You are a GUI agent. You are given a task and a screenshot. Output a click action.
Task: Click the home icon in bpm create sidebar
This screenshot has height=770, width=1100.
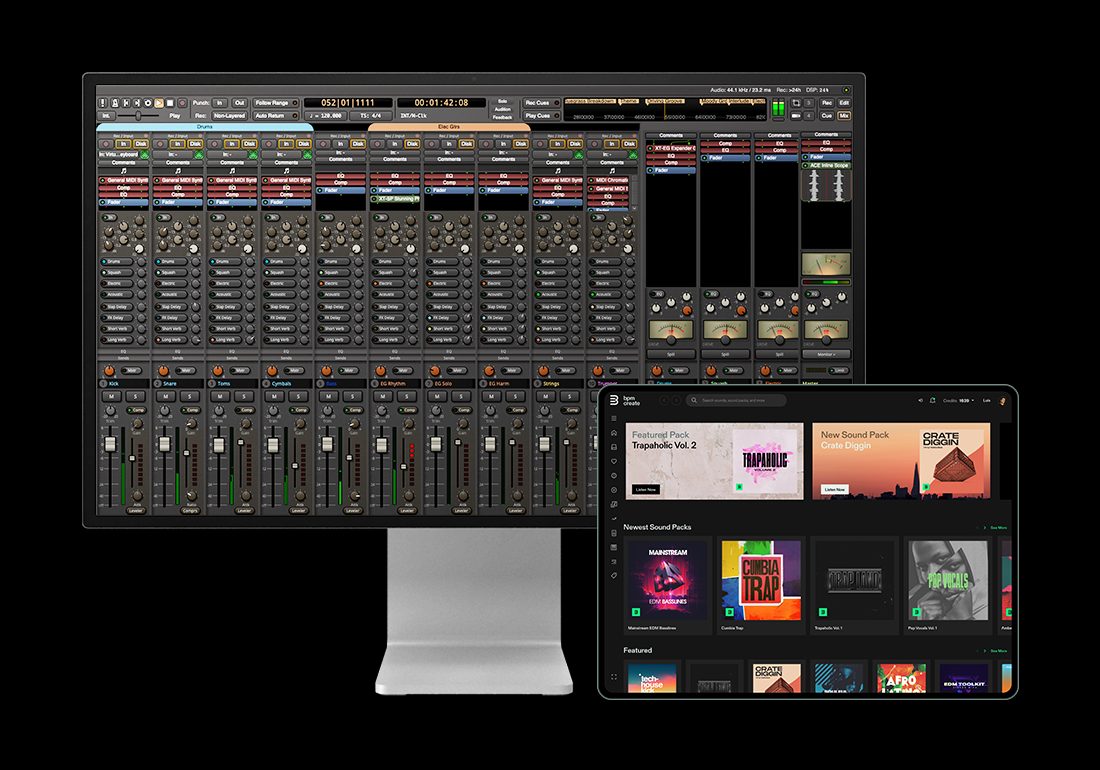[x=614, y=432]
